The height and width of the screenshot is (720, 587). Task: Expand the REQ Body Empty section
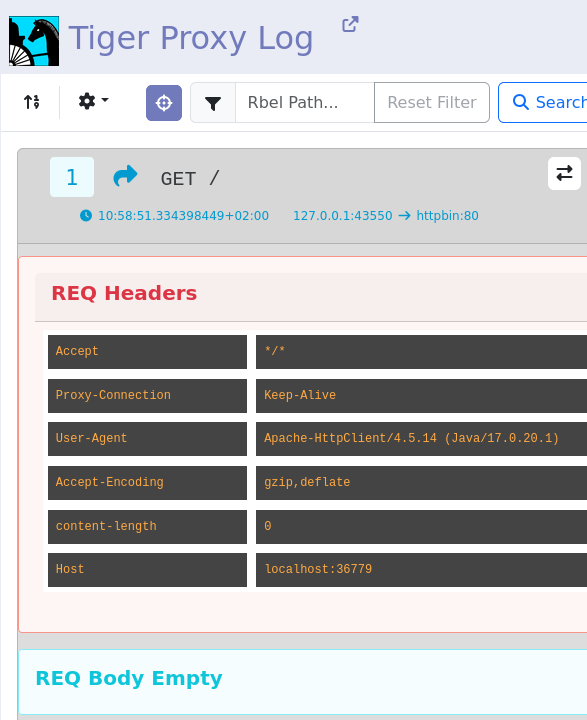(x=129, y=678)
